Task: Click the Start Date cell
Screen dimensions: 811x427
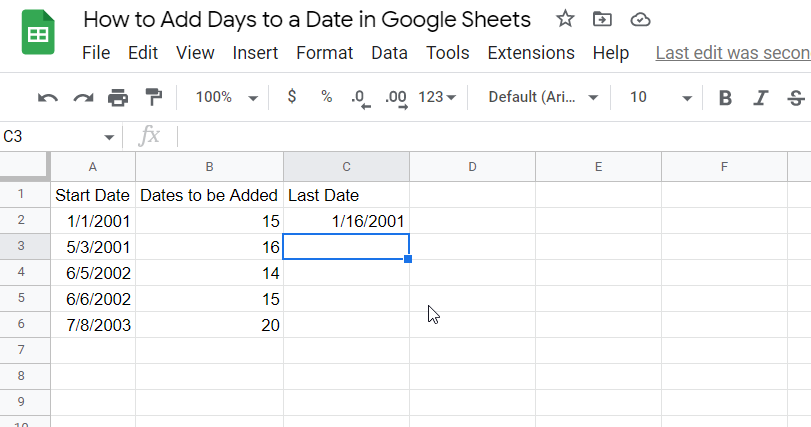Action: (93, 195)
